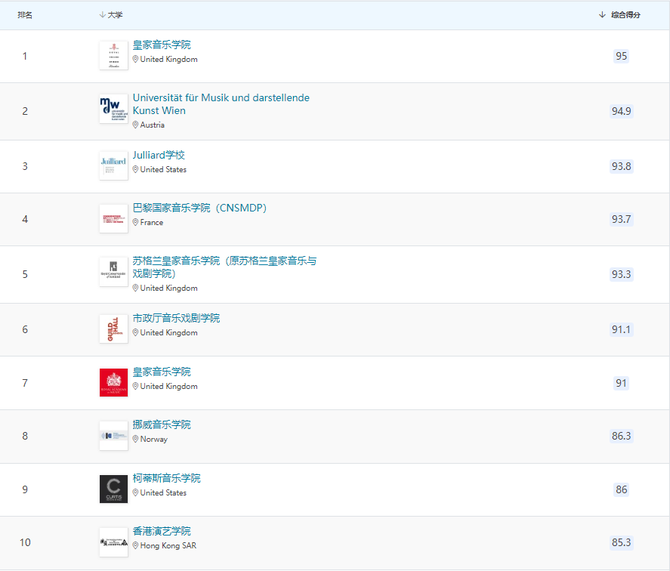Open 香港演艺学院 link
The image size is (670, 571).
click(162, 531)
